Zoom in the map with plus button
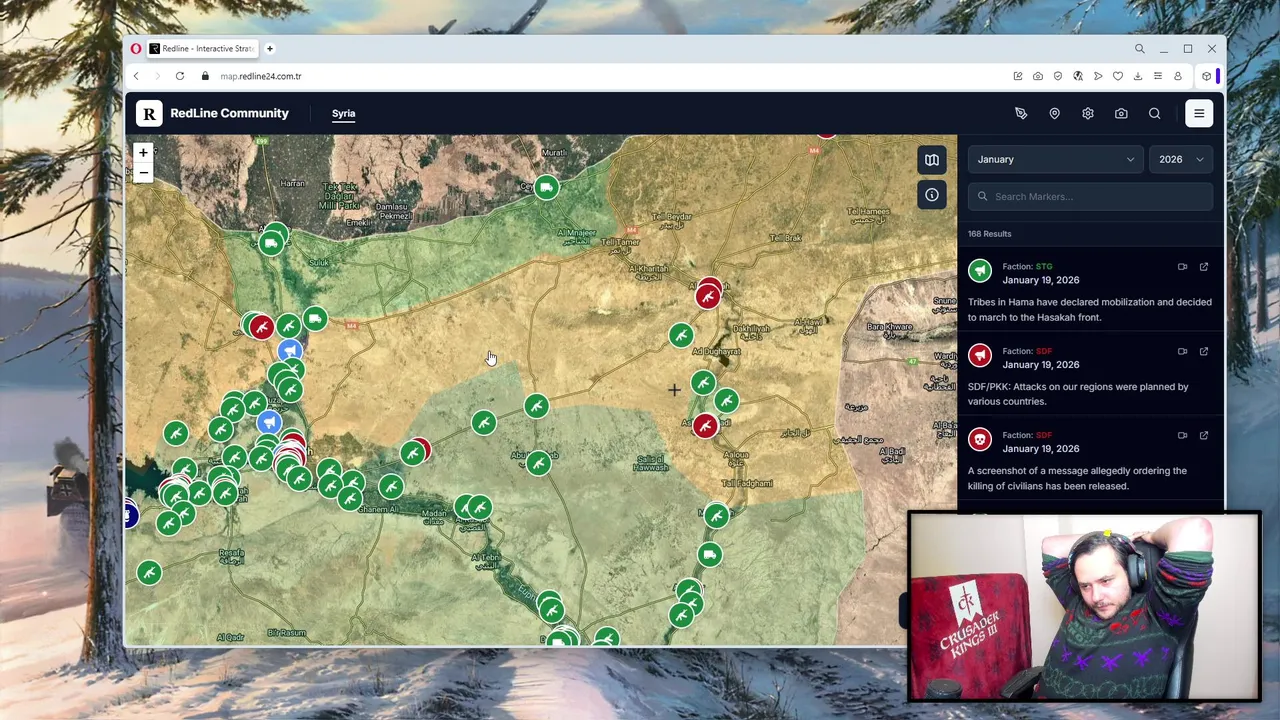This screenshot has width=1280, height=720. tap(143, 153)
